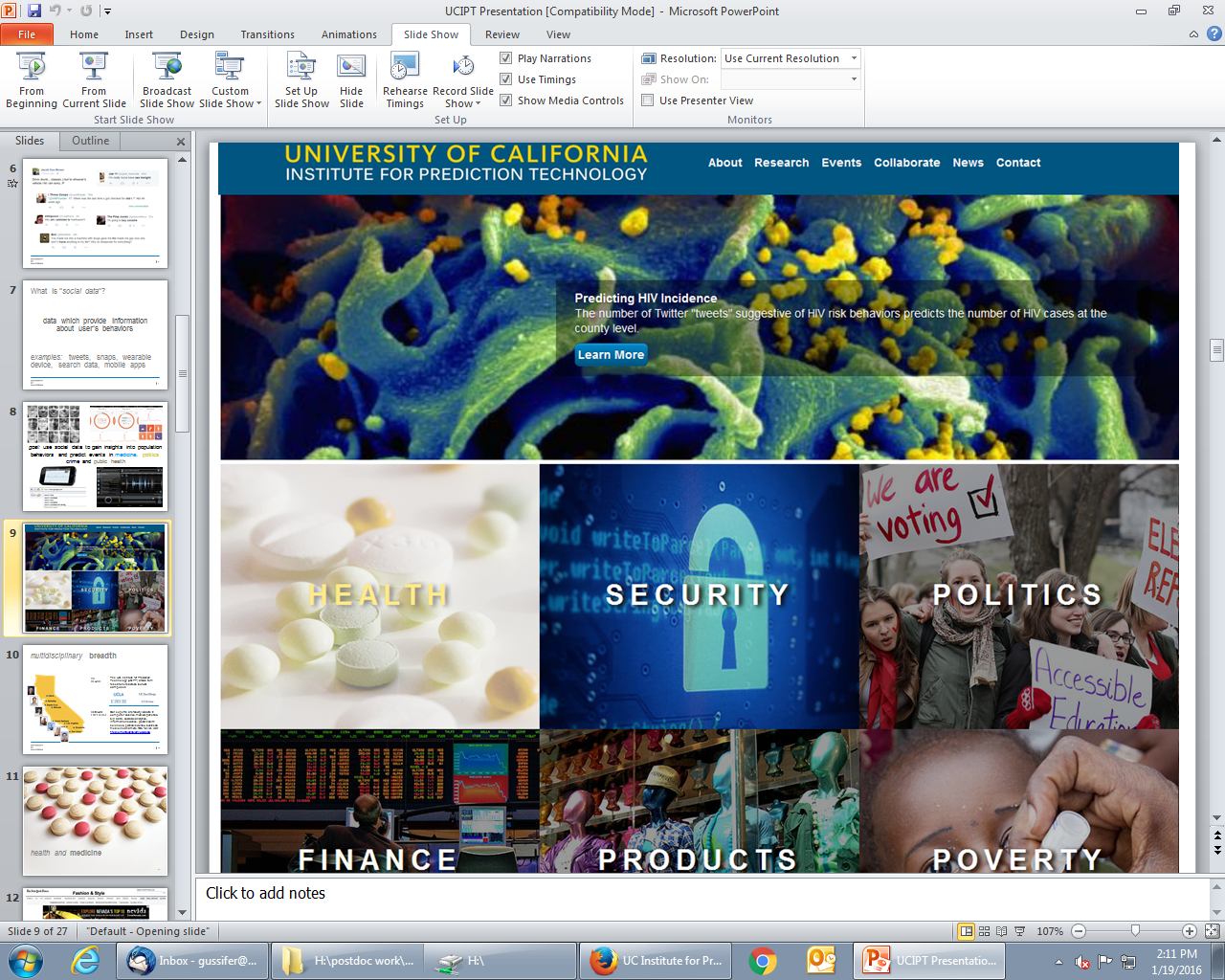Toggle the Use Timings checkbox
This screenshot has height=980, width=1225.
click(506, 79)
